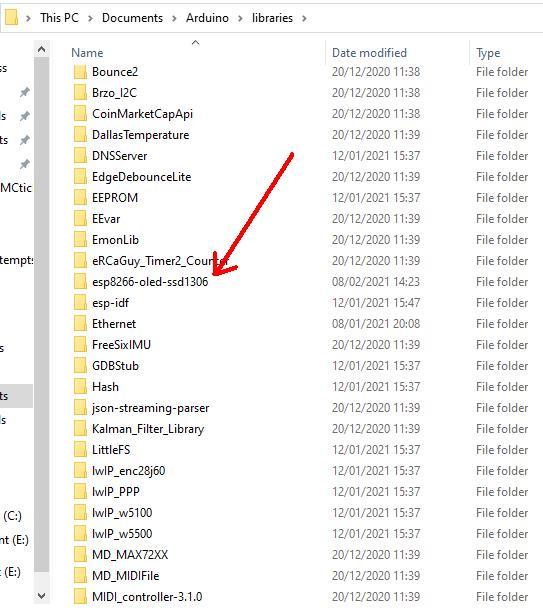Image resolution: width=543 pixels, height=615 pixels.
Task: Select the esp8266-oled-ssd1306 folder name
Action: (150, 282)
